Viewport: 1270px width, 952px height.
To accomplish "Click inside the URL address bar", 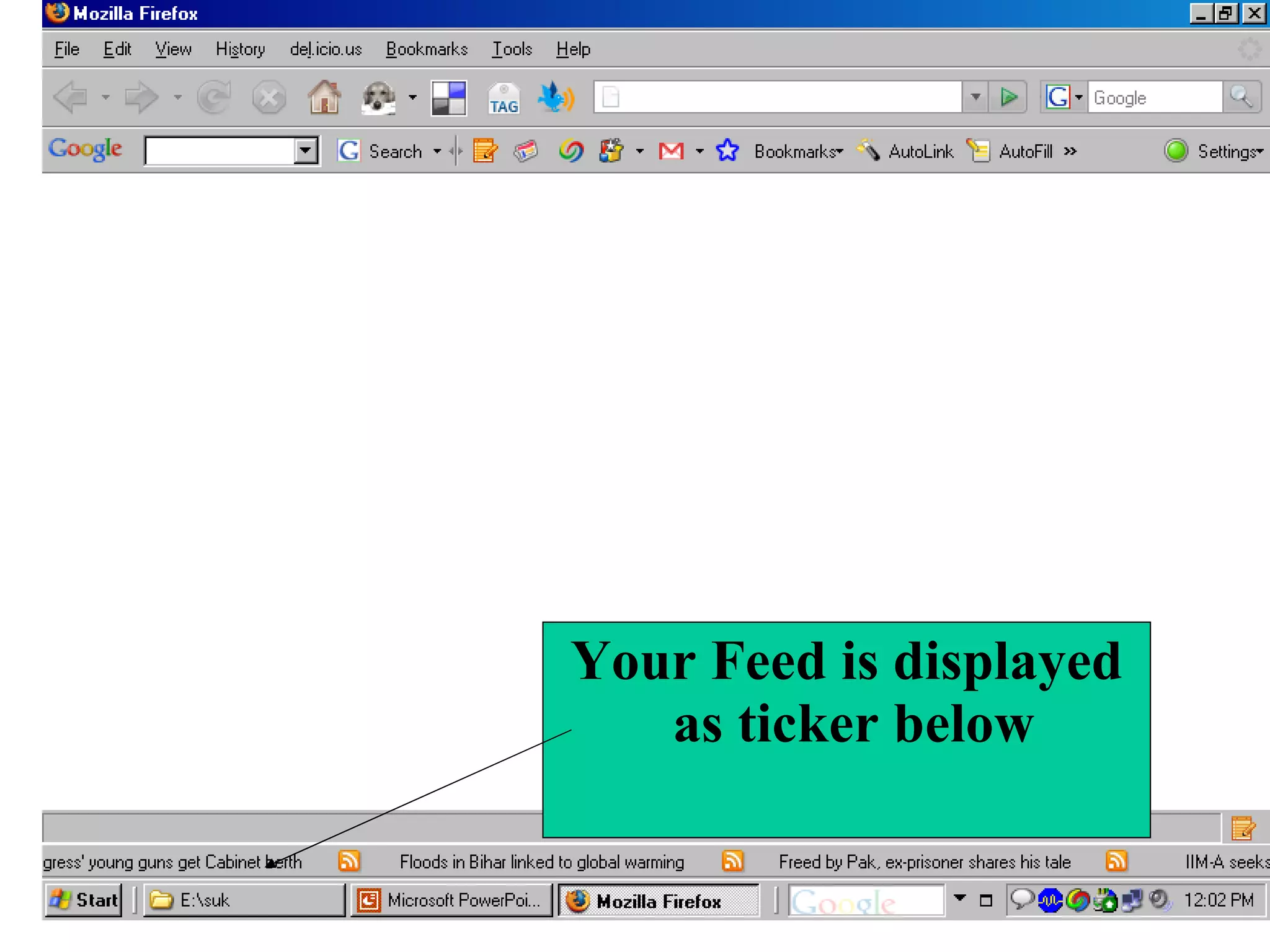I will [x=778, y=97].
